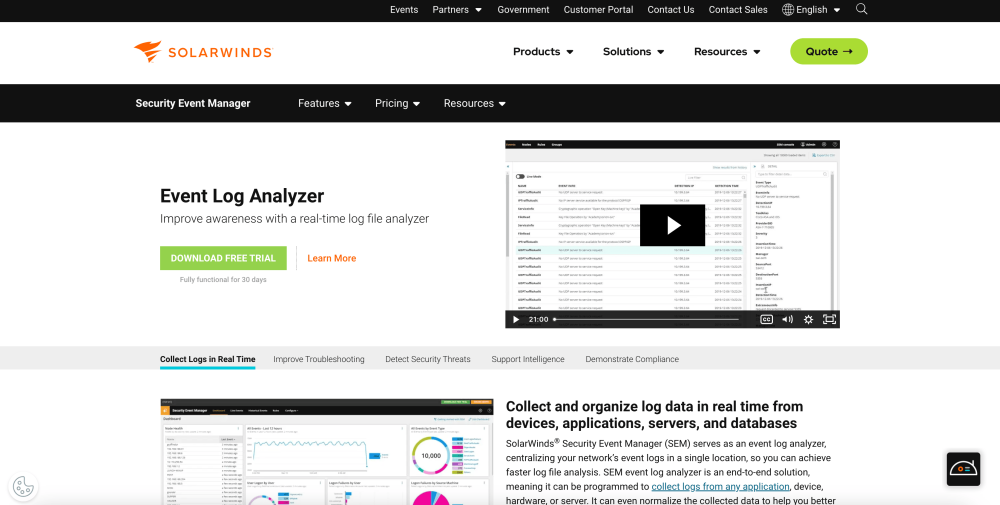Open cookie preferences icon
The height and width of the screenshot is (505, 1000).
pos(24,487)
